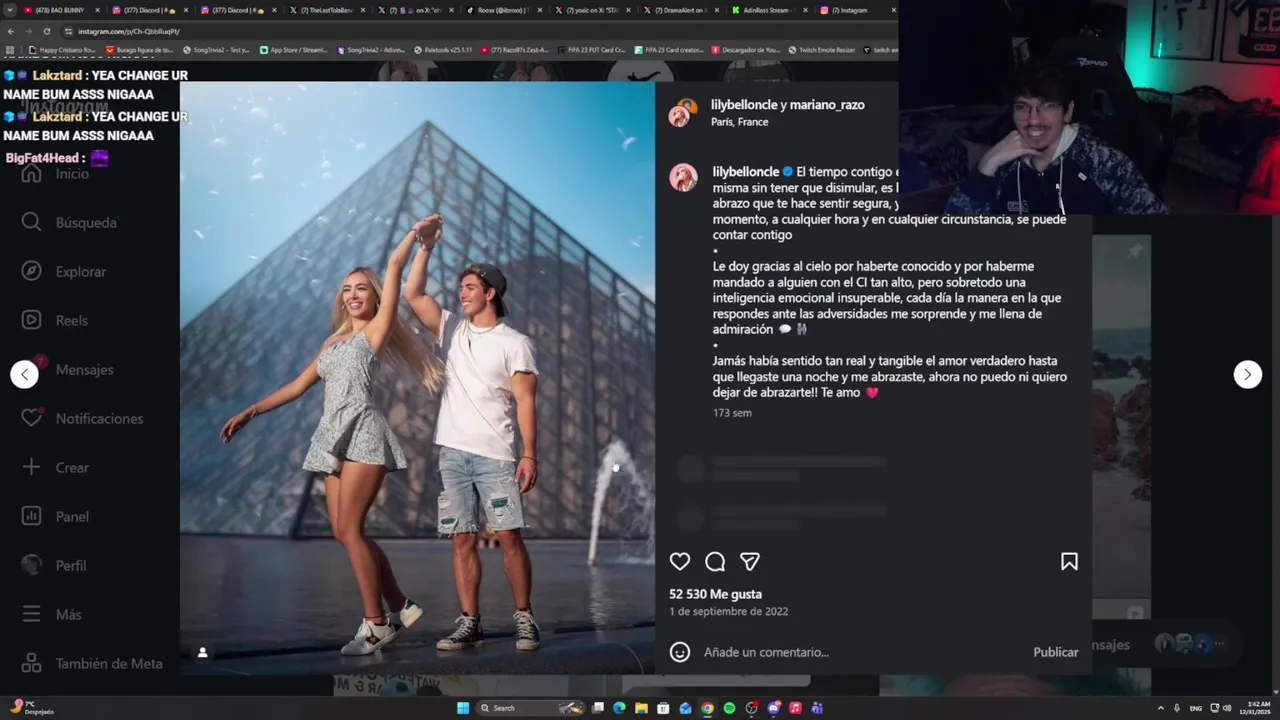Show hidden system tray icons

point(1161,708)
